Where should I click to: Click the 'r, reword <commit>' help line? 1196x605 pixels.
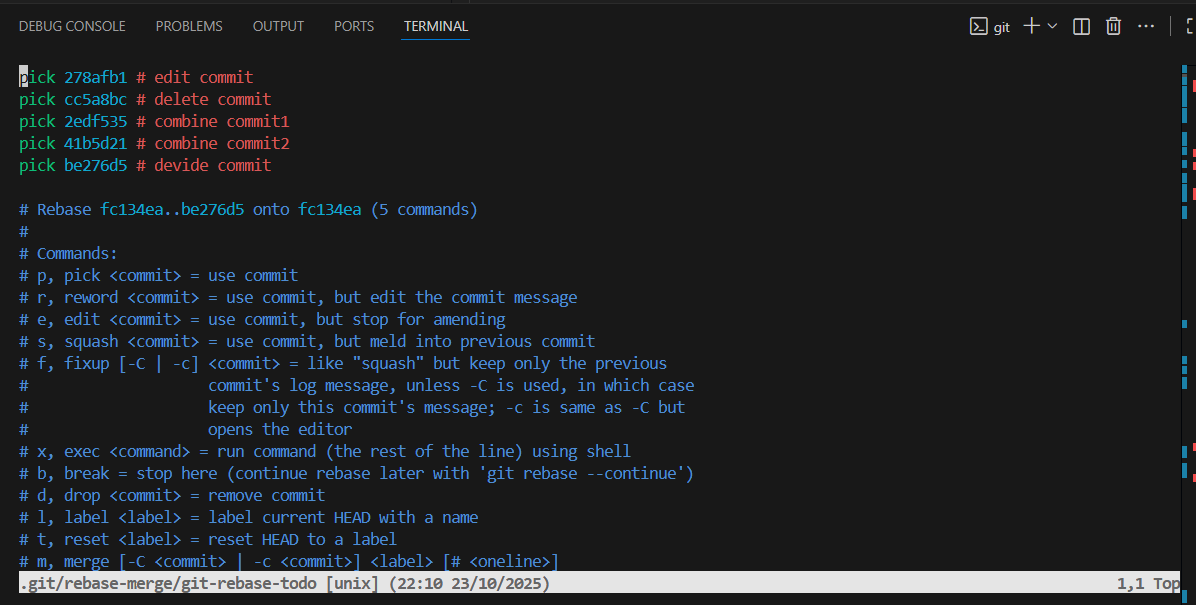tap(298, 298)
